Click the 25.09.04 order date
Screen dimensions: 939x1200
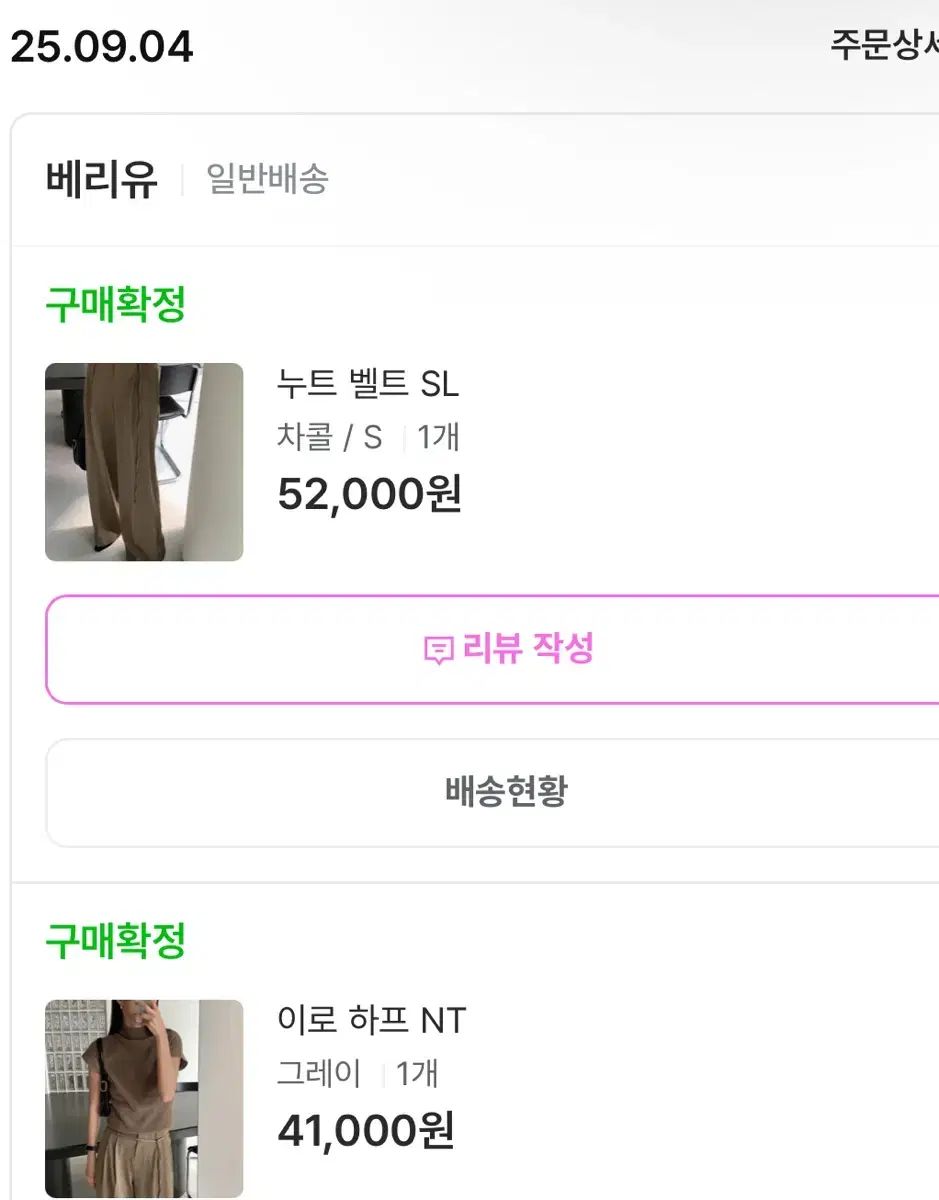click(101, 47)
